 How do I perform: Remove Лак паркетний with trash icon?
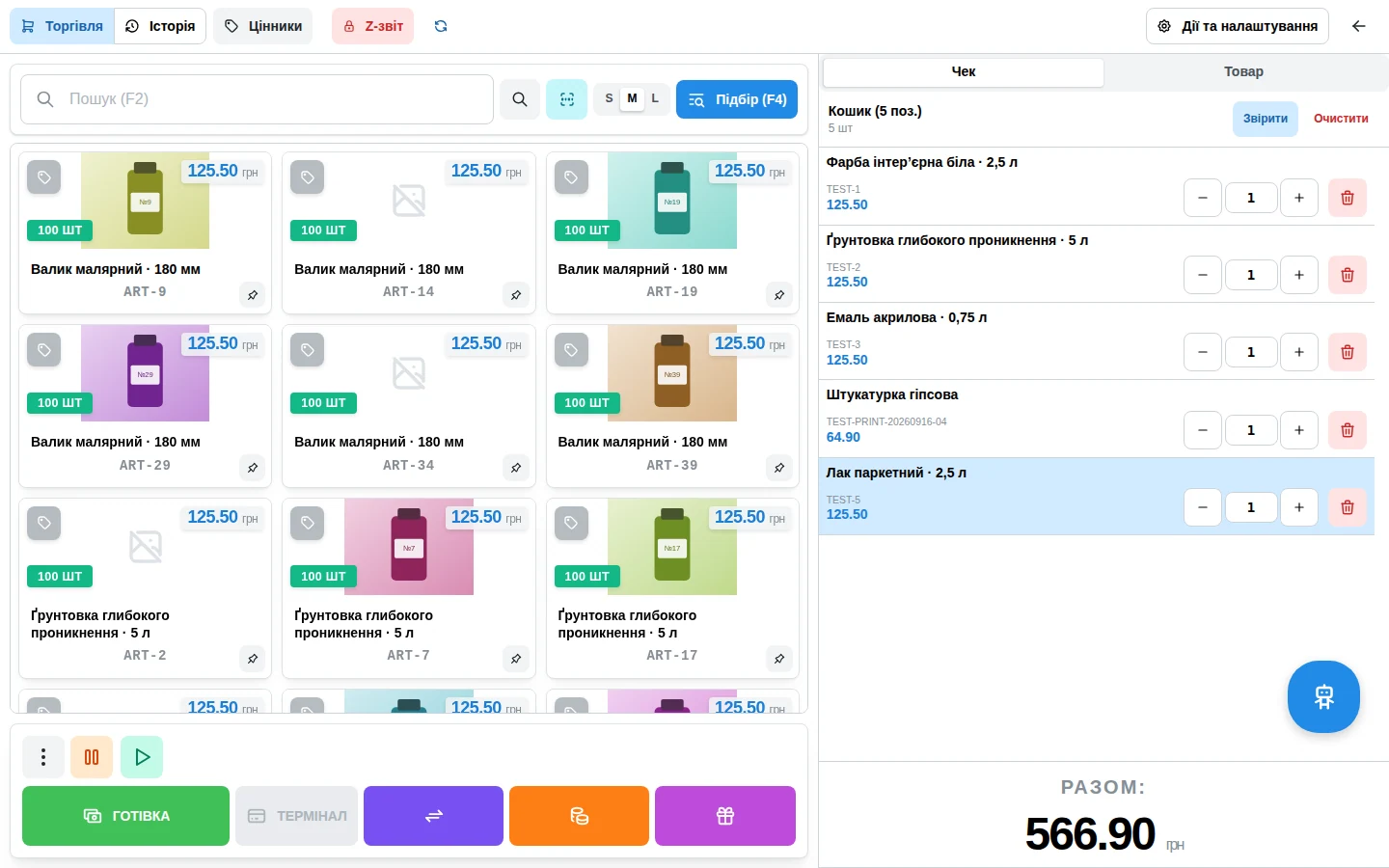tap(1348, 507)
